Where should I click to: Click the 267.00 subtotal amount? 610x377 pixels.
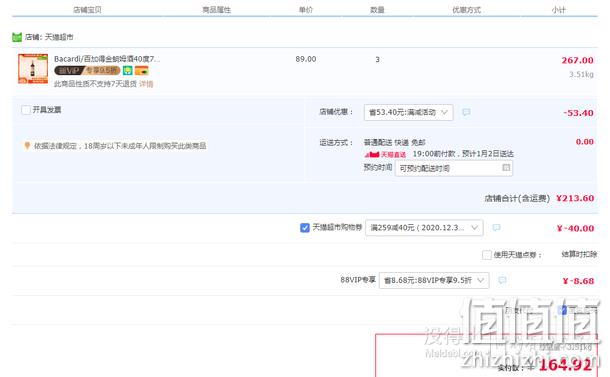coord(577,60)
